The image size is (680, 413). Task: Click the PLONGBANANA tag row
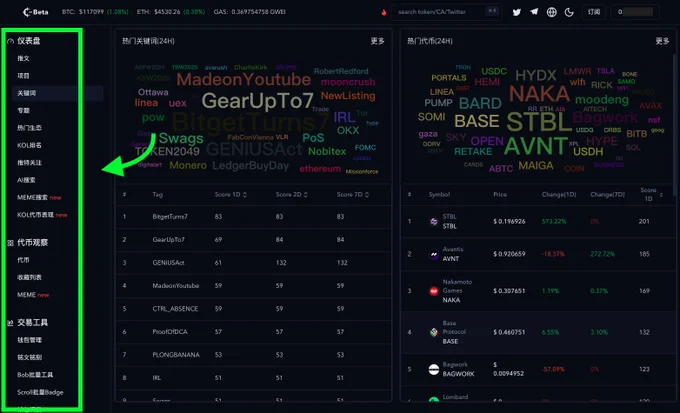pos(254,354)
